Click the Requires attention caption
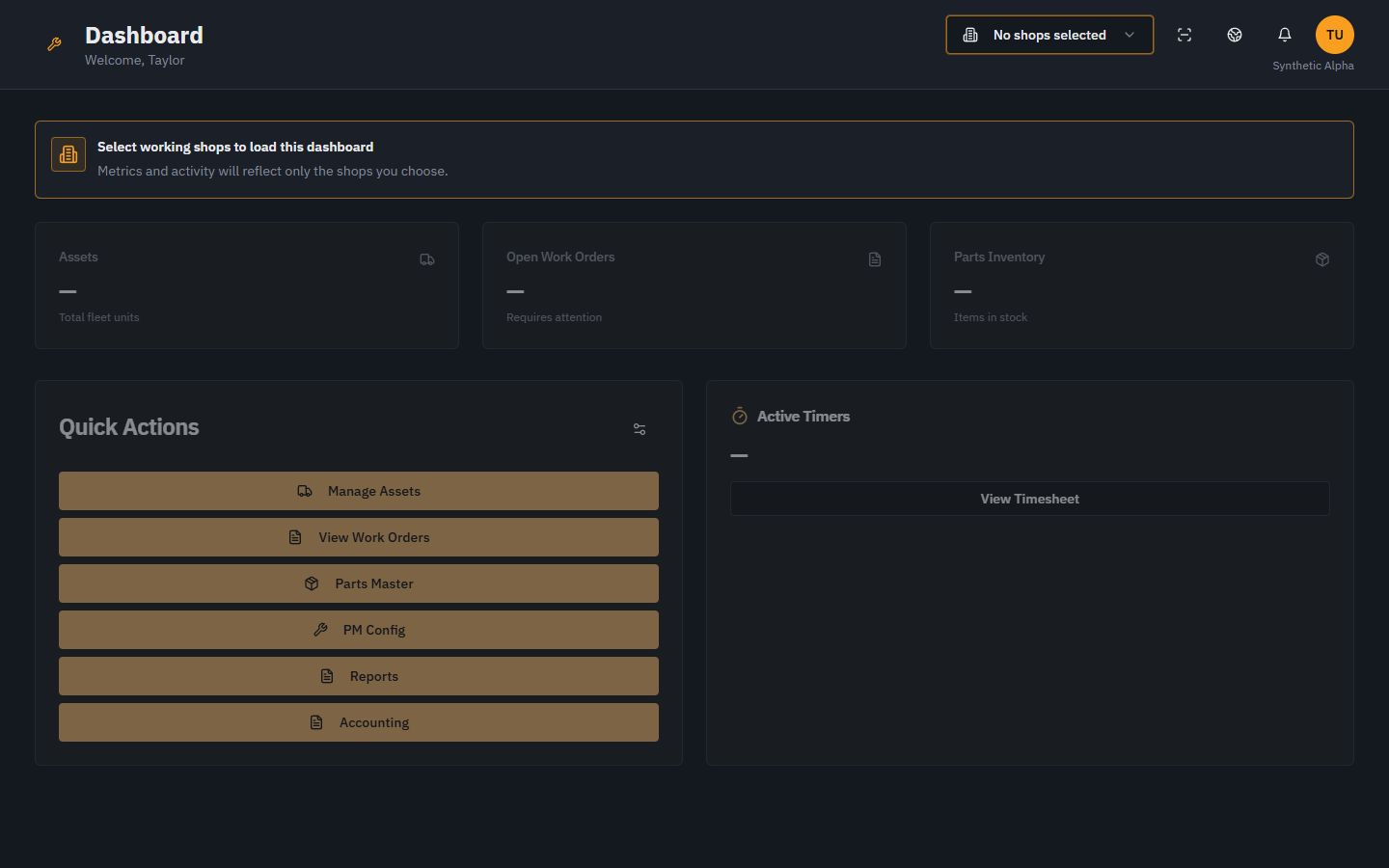The height and width of the screenshot is (868, 1389). point(554,317)
